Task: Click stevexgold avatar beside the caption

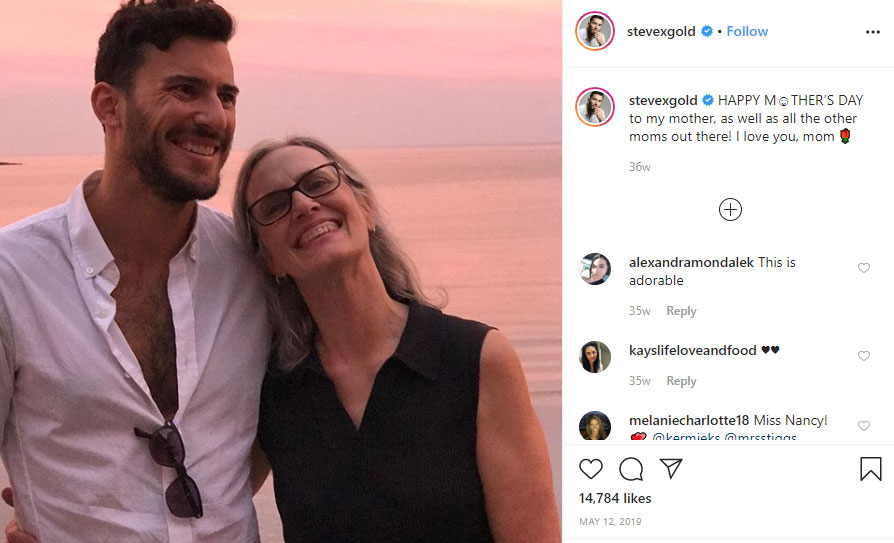Action: [x=594, y=106]
